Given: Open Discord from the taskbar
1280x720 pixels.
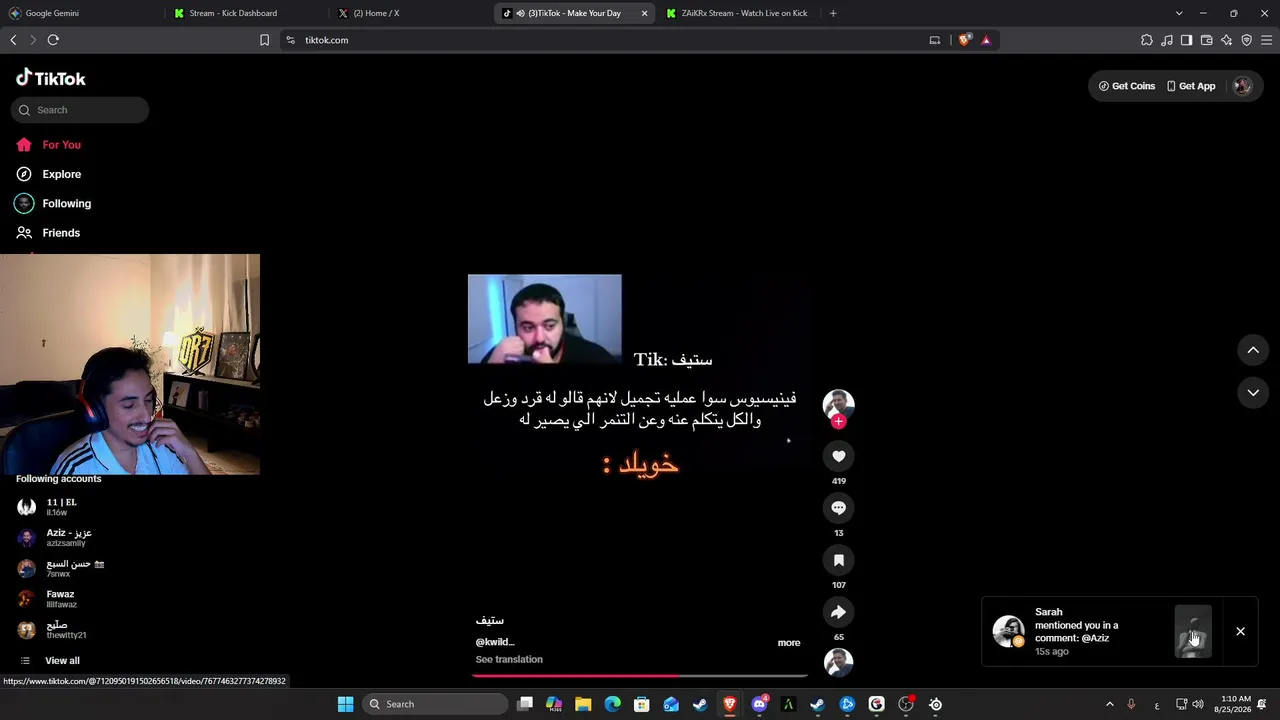Looking at the screenshot, I should tap(759, 704).
